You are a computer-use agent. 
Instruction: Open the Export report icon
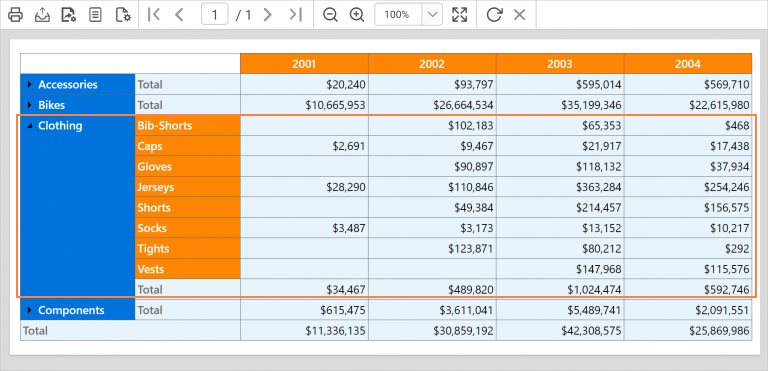point(42,15)
